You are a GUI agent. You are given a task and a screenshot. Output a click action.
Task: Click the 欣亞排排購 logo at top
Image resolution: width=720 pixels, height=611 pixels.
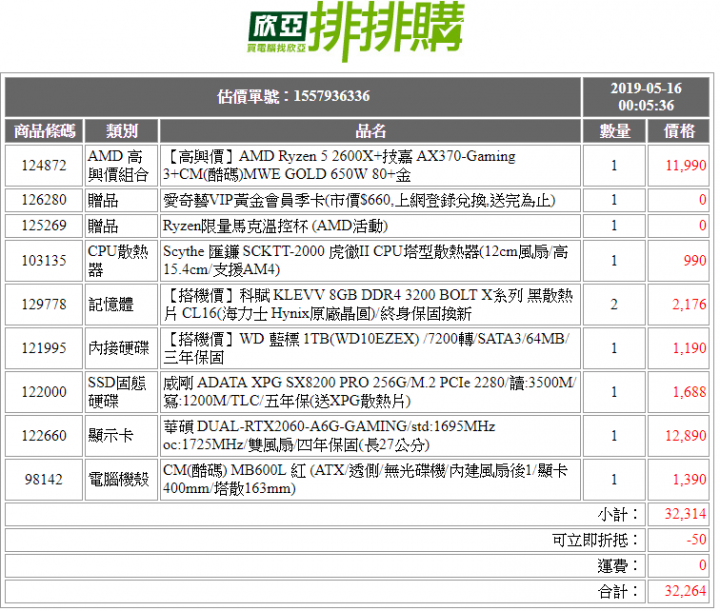(x=356, y=31)
